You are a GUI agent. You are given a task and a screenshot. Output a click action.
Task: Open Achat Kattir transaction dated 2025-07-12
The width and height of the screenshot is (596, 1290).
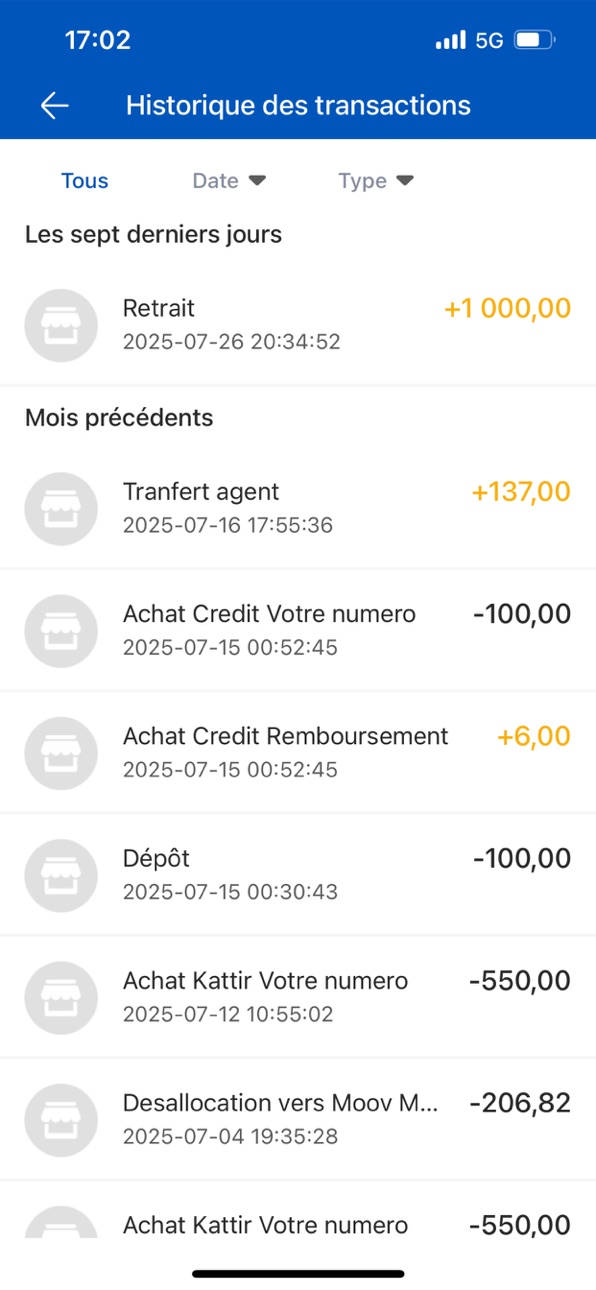[x=298, y=997]
